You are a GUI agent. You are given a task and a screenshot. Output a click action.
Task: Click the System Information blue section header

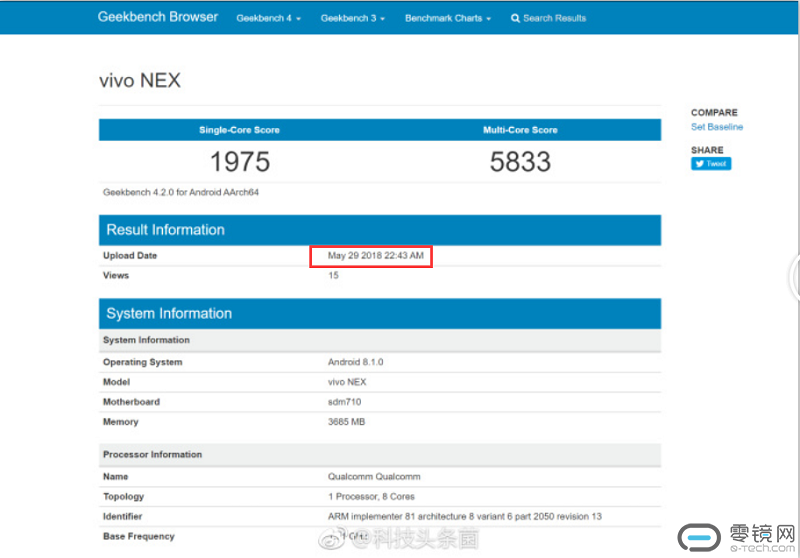[x=380, y=314]
